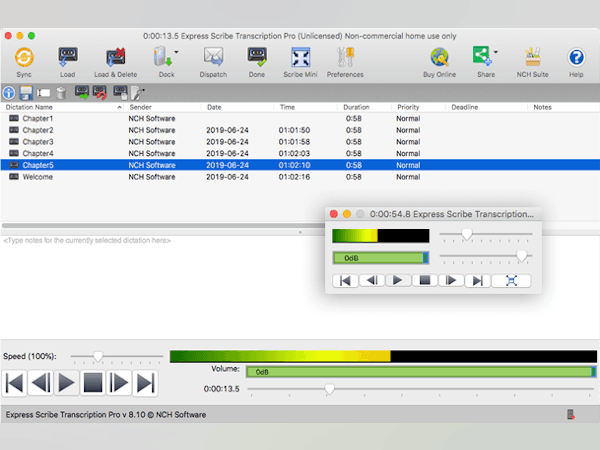Expand the Dock dropdown arrow
600x450 pixels.
tap(176, 52)
